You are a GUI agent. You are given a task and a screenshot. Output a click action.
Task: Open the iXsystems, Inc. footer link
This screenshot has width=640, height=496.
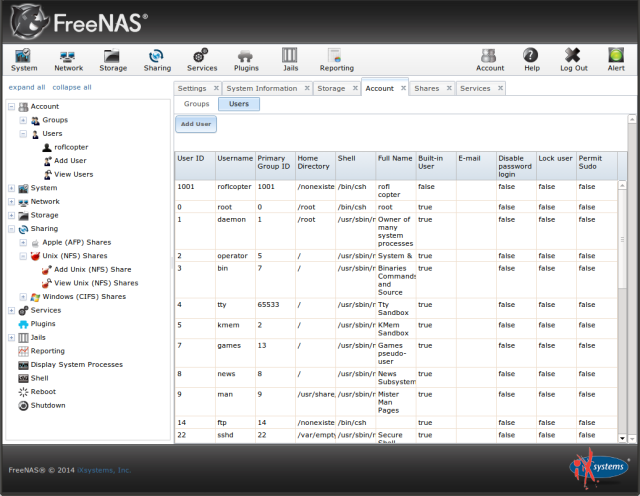tap(104, 470)
